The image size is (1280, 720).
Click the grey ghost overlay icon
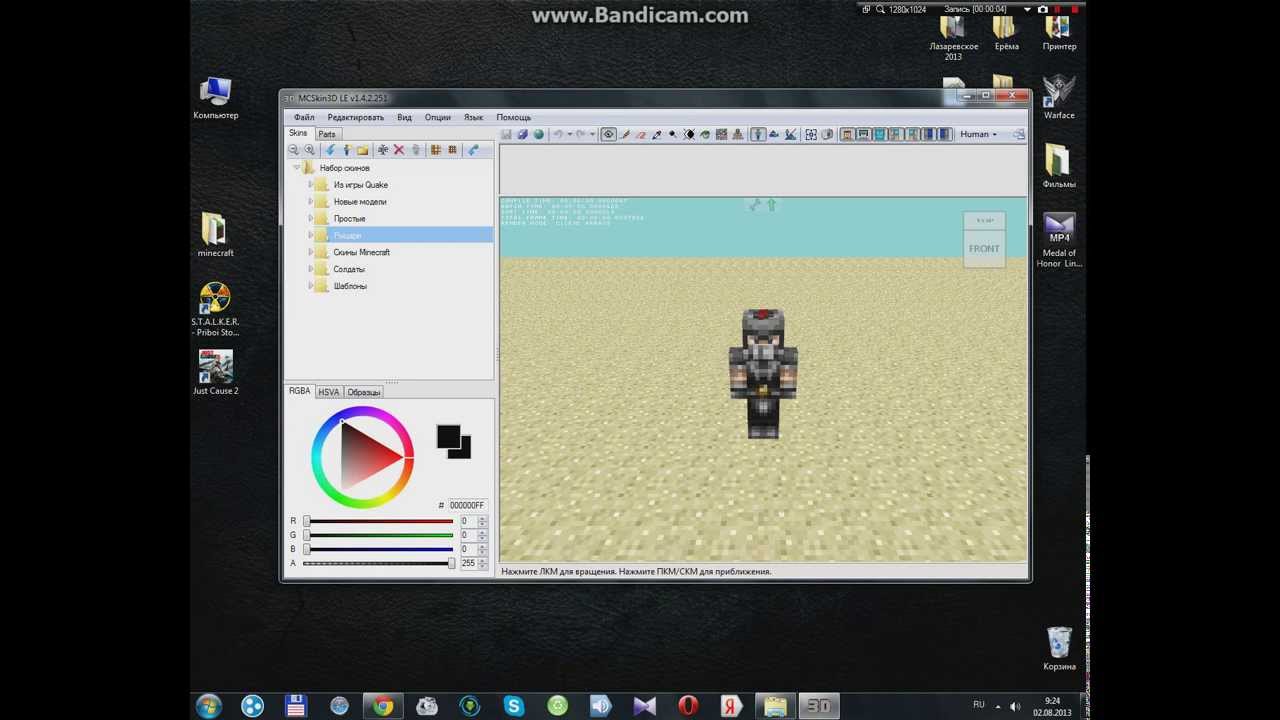827,134
